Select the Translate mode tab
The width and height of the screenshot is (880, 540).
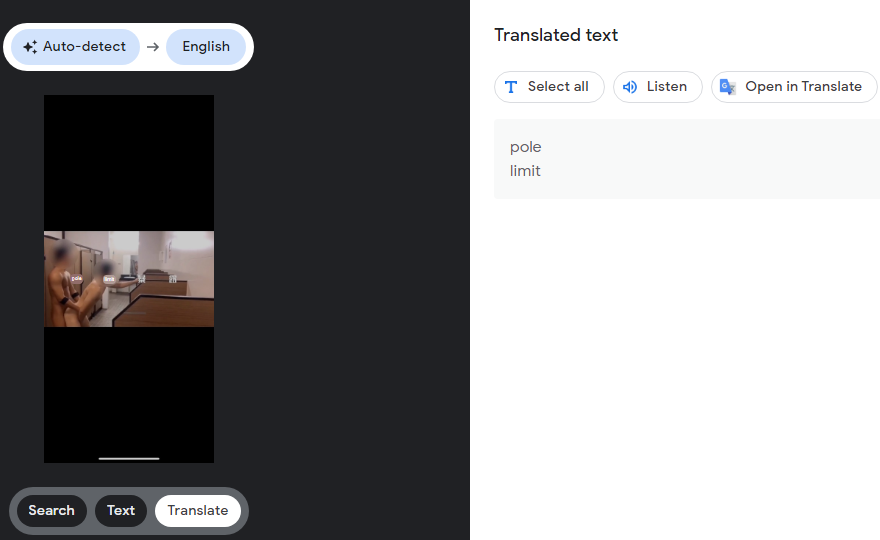198,510
